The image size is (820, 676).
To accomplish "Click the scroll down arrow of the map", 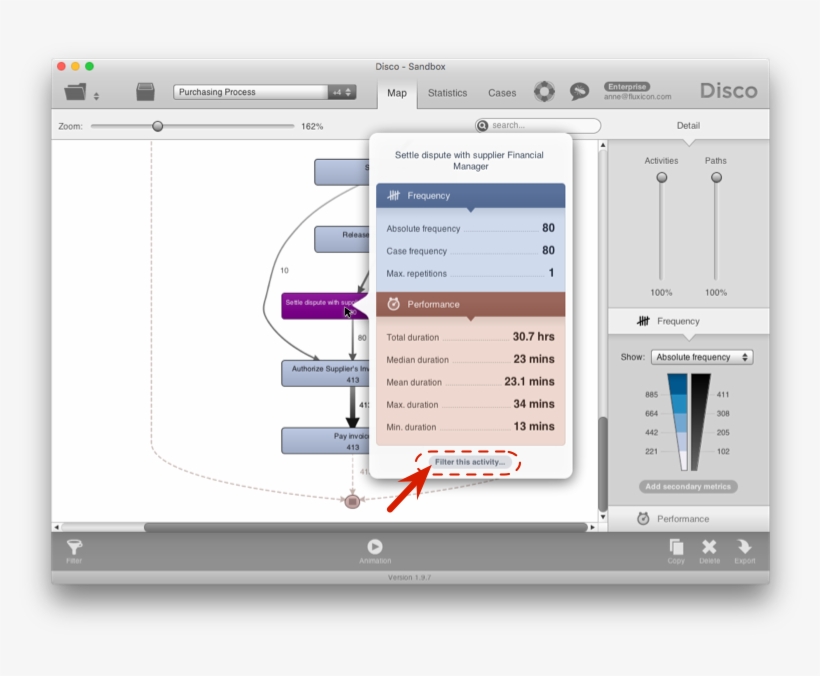I will pos(603,517).
